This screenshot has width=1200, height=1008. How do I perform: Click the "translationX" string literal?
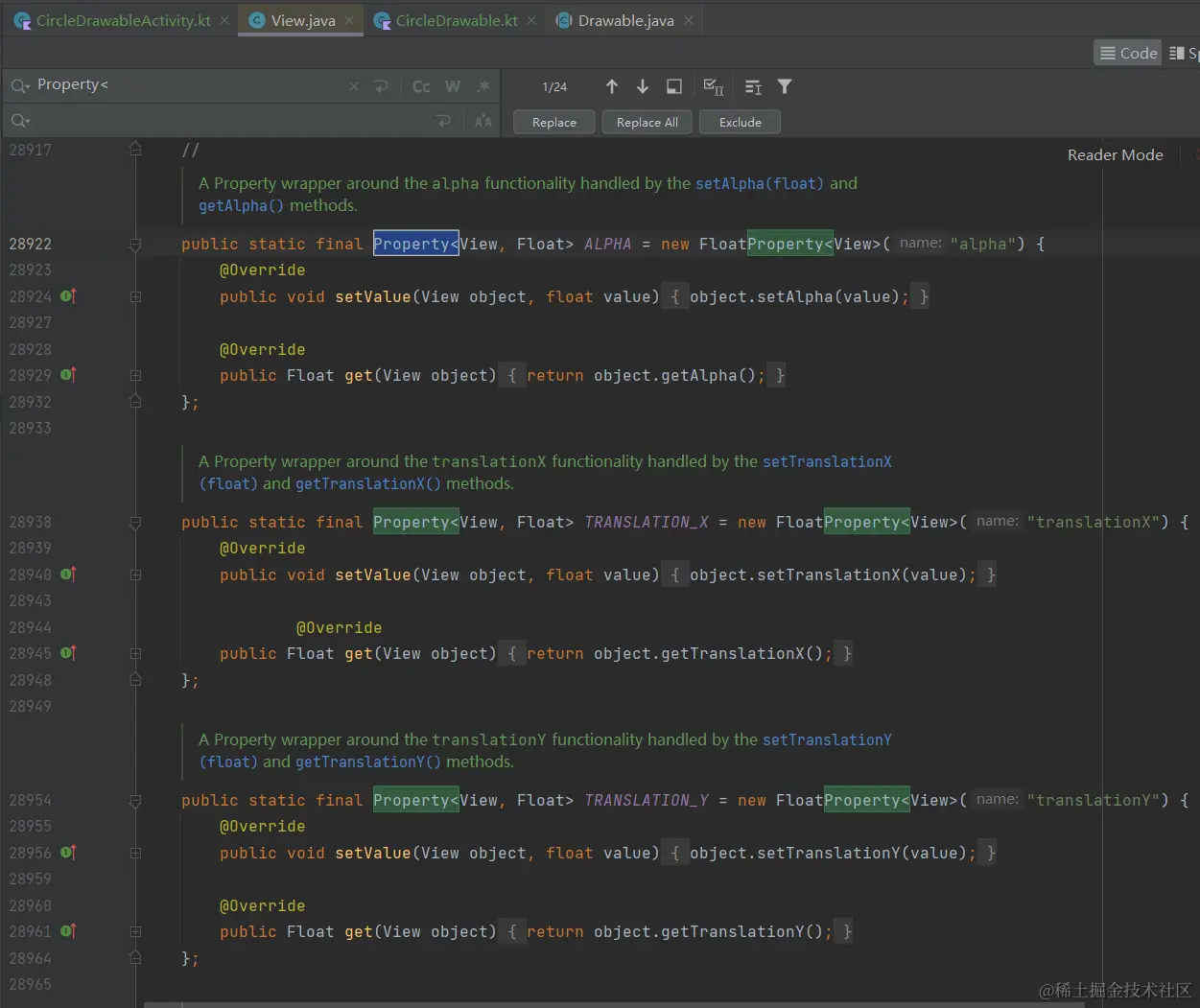click(1093, 522)
